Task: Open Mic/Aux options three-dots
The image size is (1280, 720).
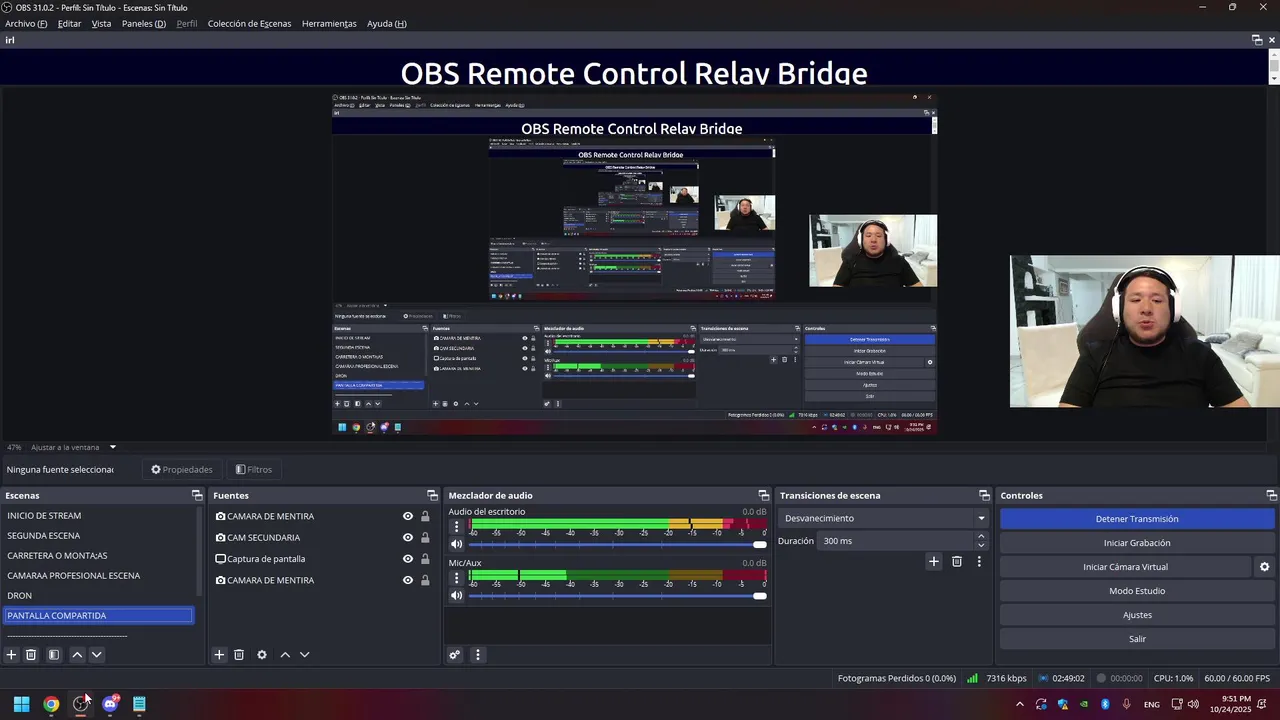Action: click(x=456, y=577)
